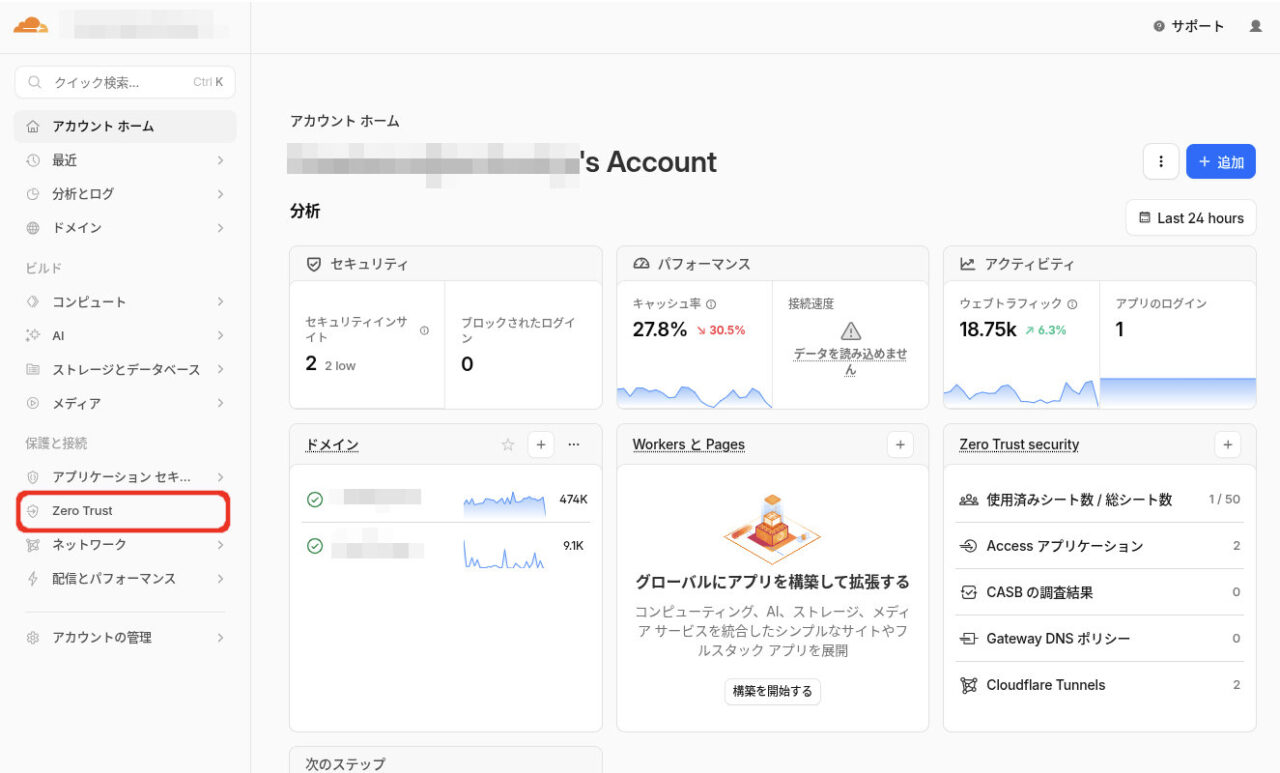
Task: Expand the 分析とログ chevron
Action: pyautogui.click(x=220, y=194)
